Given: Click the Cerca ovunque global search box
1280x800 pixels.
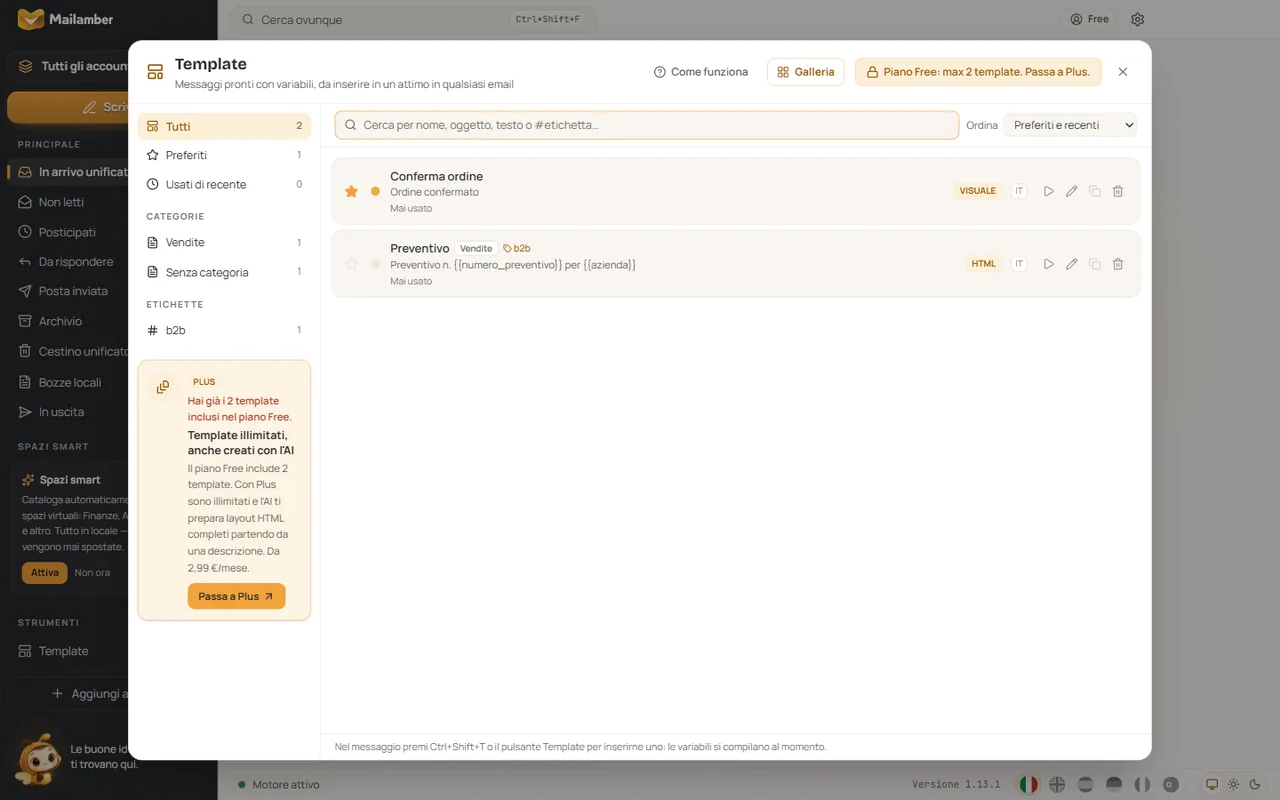Looking at the screenshot, I should click(414, 19).
